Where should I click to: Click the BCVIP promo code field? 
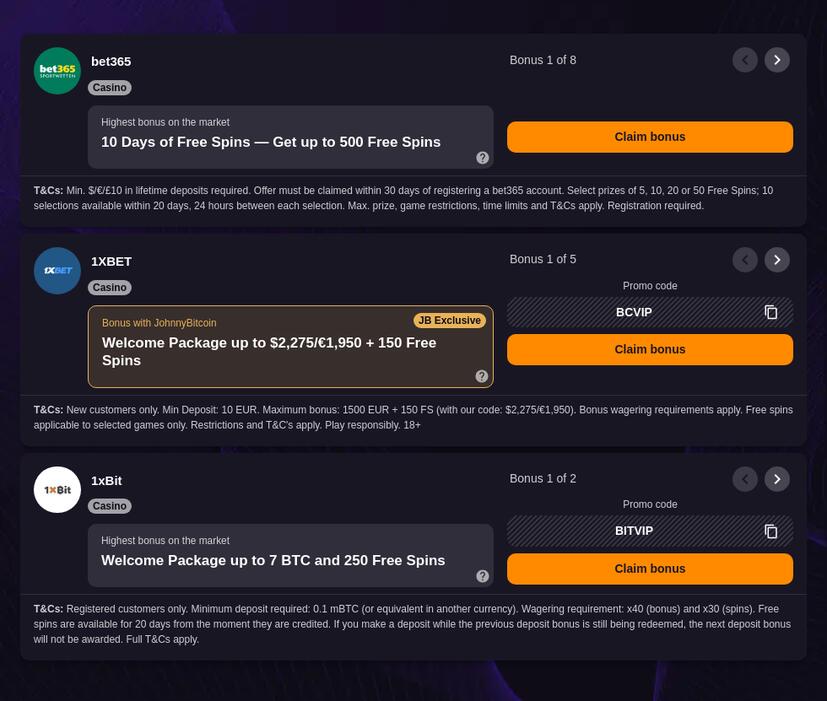[x=634, y=312]
